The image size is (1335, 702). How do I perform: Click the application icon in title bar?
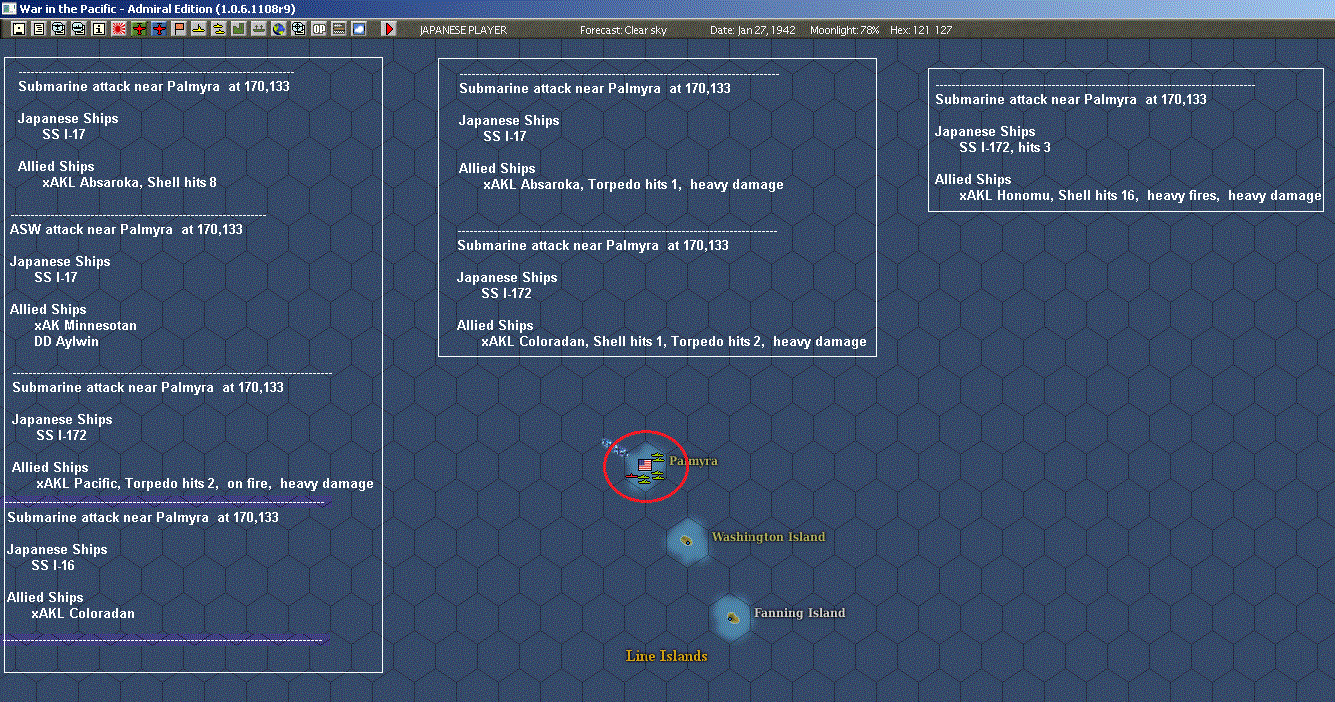pyautogui.click(x=9, y=8)
